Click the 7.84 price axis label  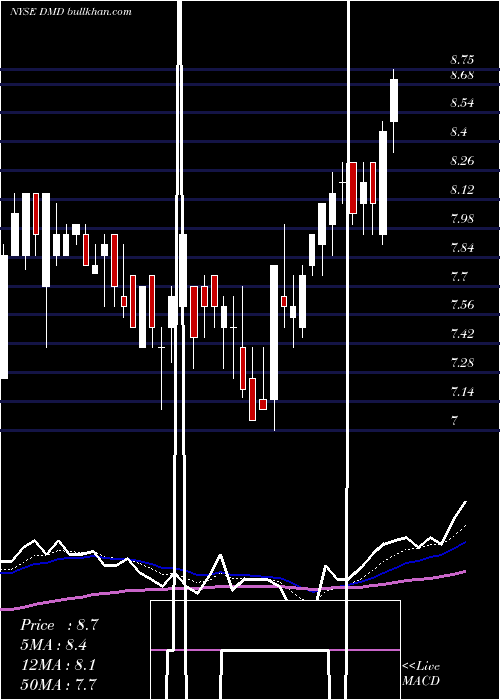462,248
